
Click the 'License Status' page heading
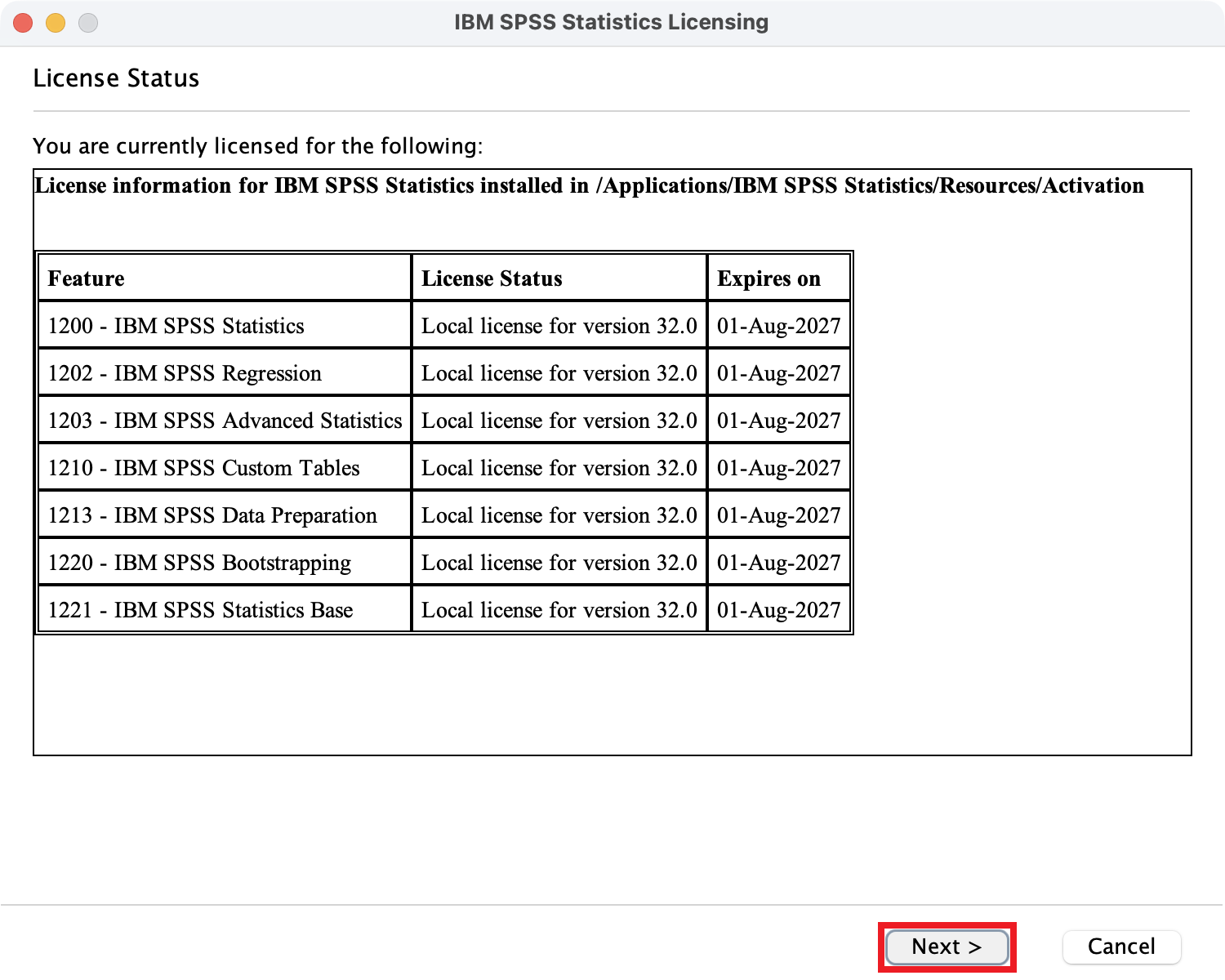(116, 78)
